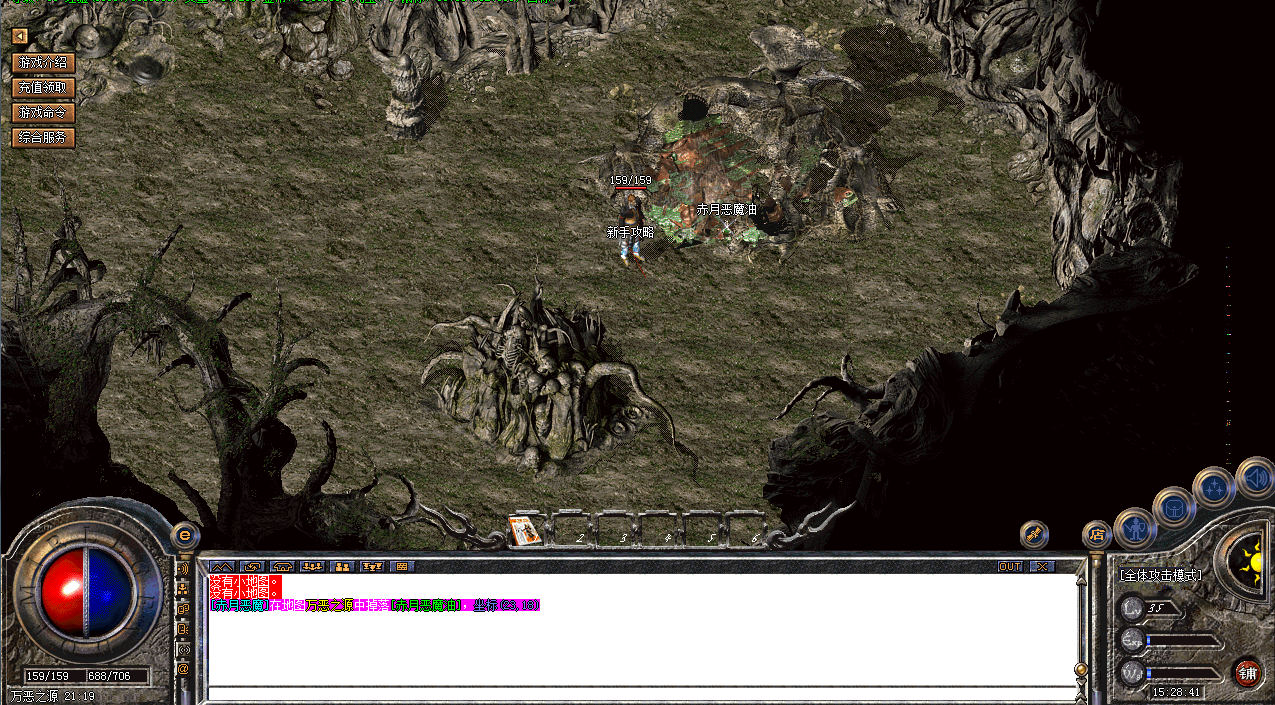Click the @ icon beside chat

(183, 667)
